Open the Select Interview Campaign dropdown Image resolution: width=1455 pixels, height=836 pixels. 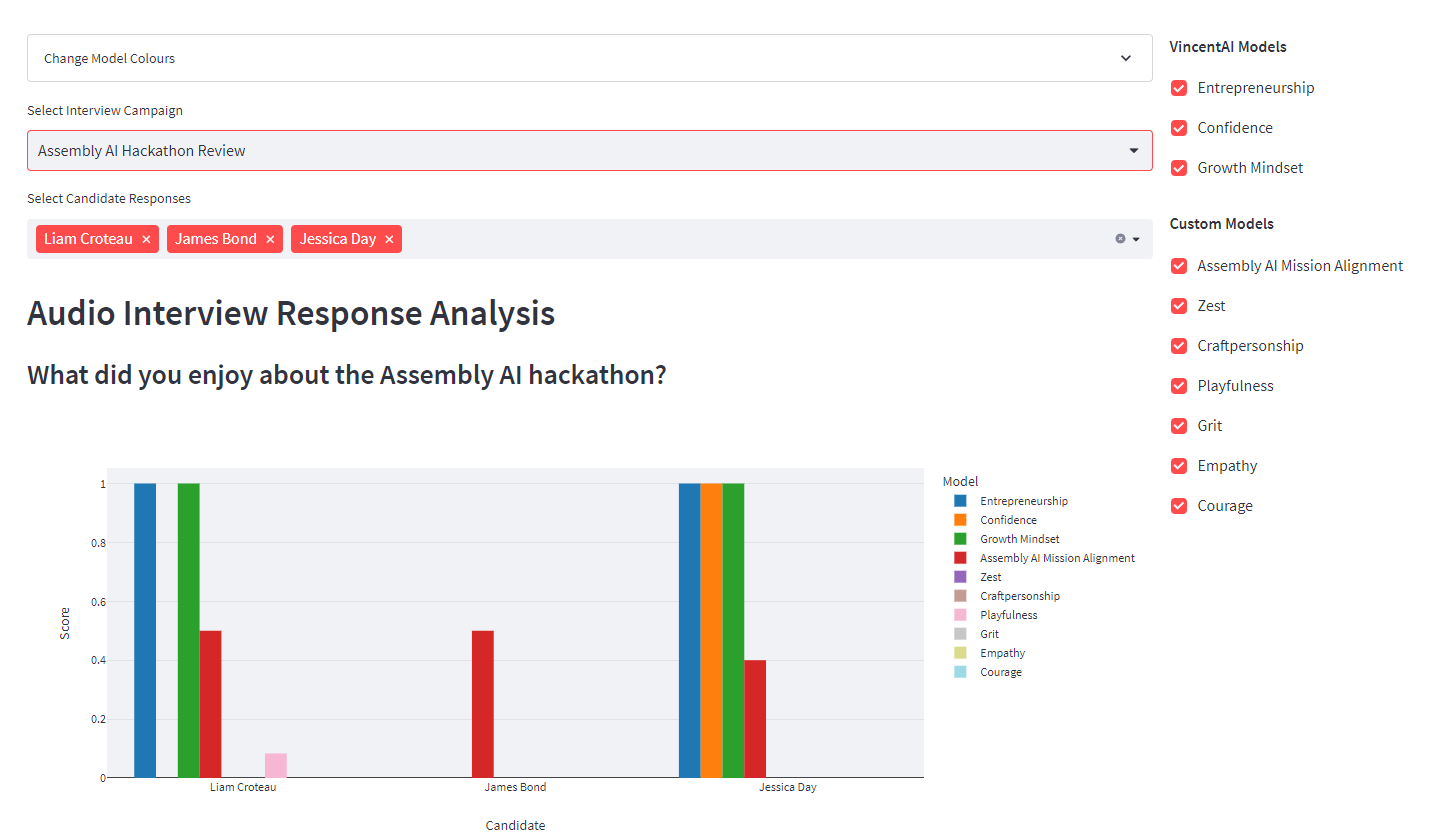(x=589, y=150)
